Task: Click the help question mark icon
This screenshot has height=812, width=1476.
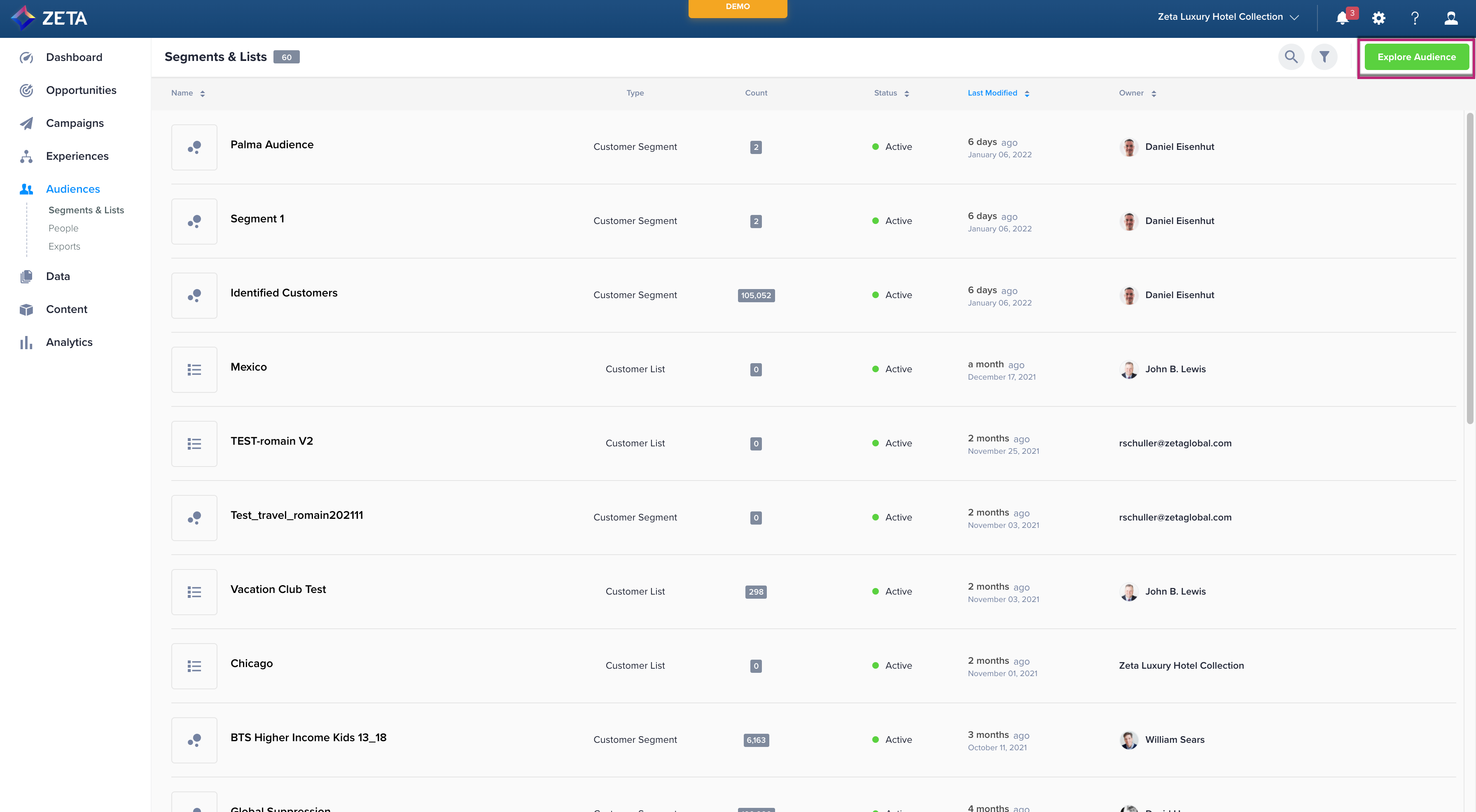Action: click(1415, 18)
